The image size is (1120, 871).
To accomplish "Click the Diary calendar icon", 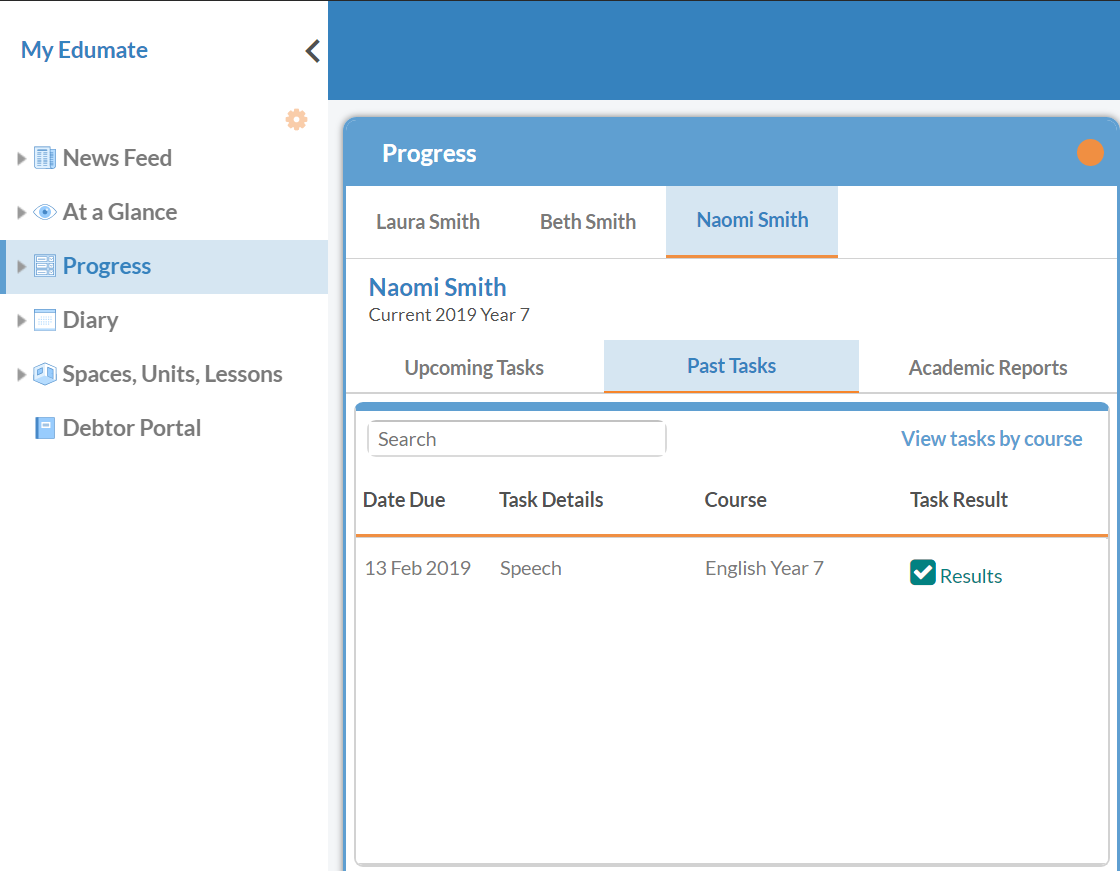I will 45,320.
